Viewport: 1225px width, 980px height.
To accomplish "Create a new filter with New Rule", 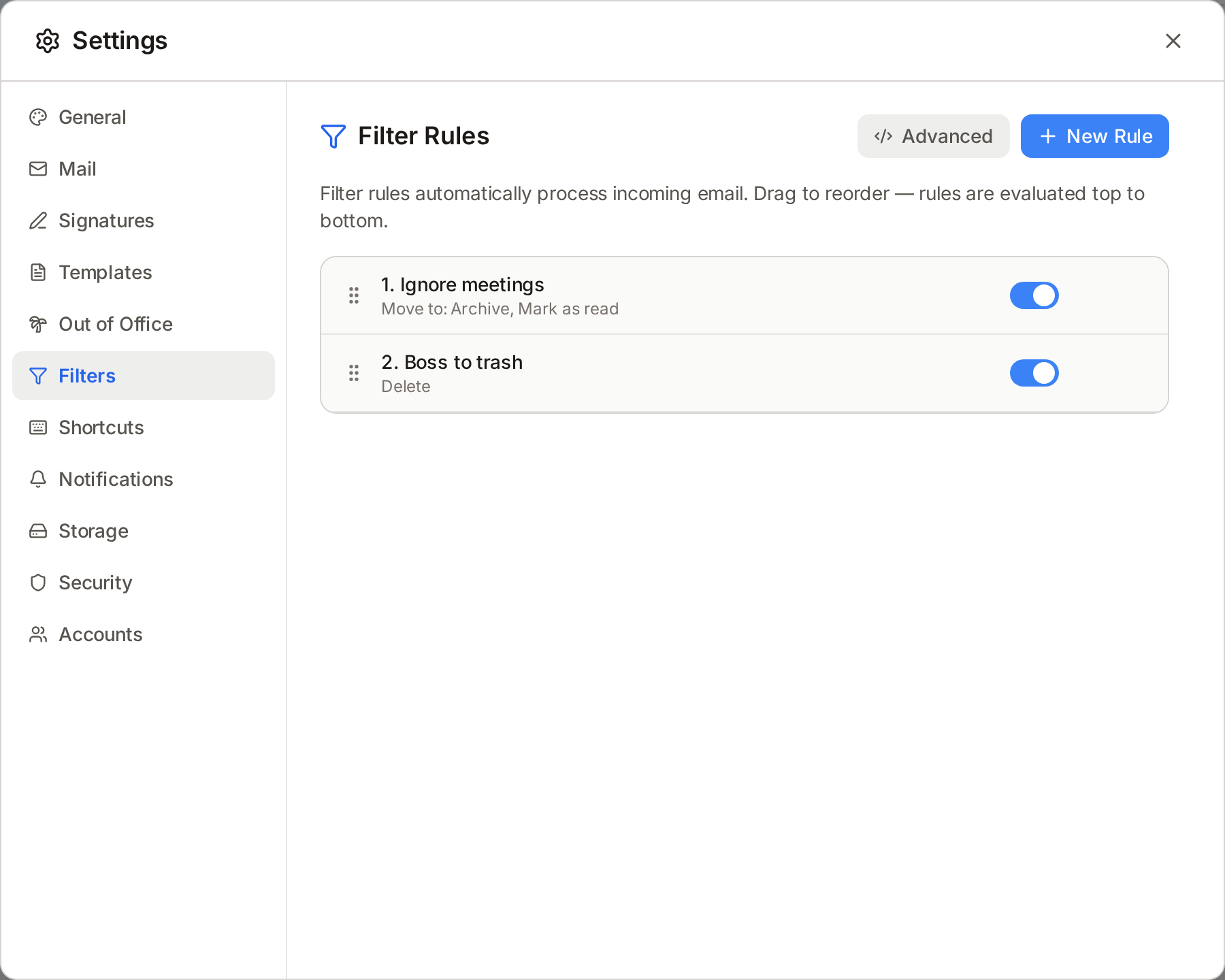I will pos(1094,136).
